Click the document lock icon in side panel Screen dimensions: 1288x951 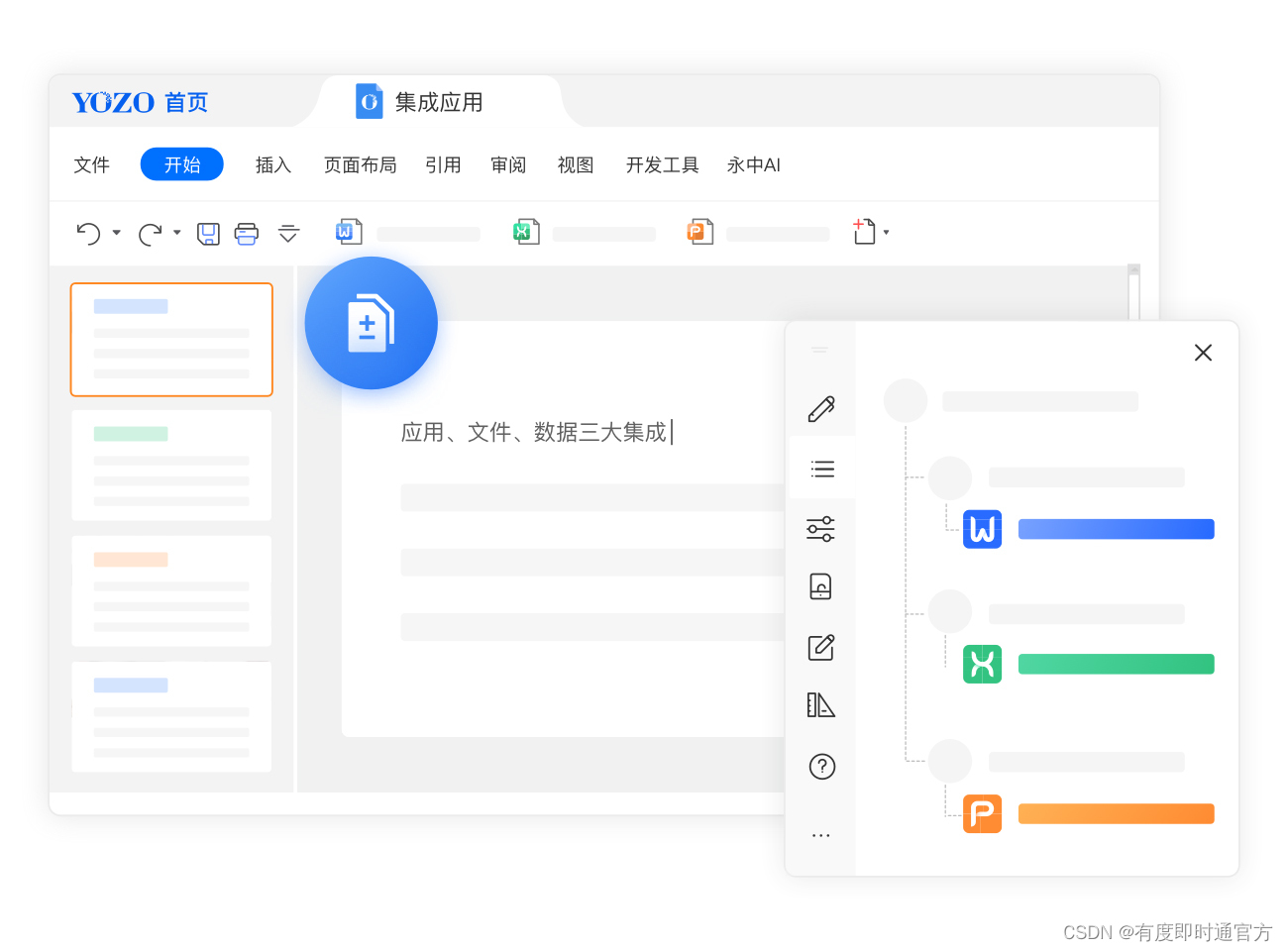821,587
